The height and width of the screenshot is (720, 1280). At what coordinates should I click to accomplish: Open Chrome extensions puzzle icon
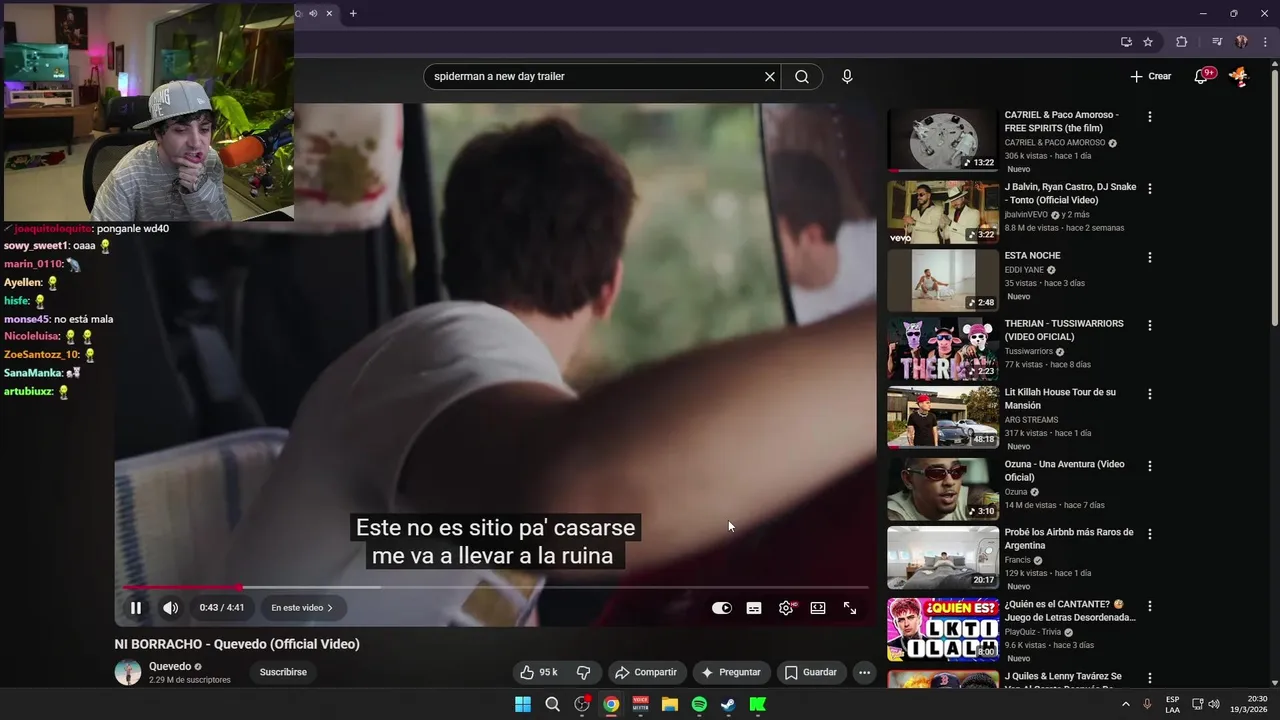coord(1181,42)
